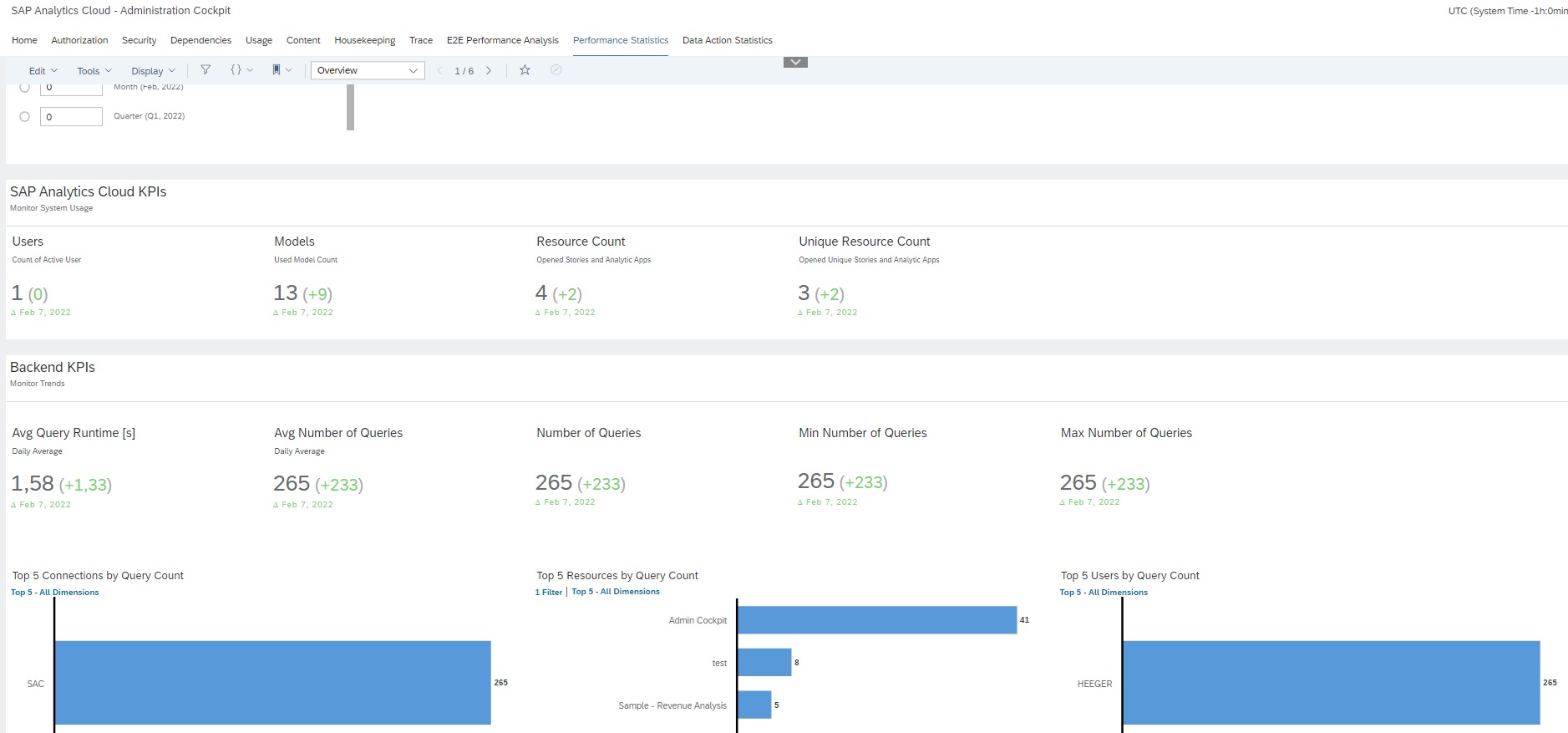
Task: Click the previous page arrow
Action: (440, 71)
